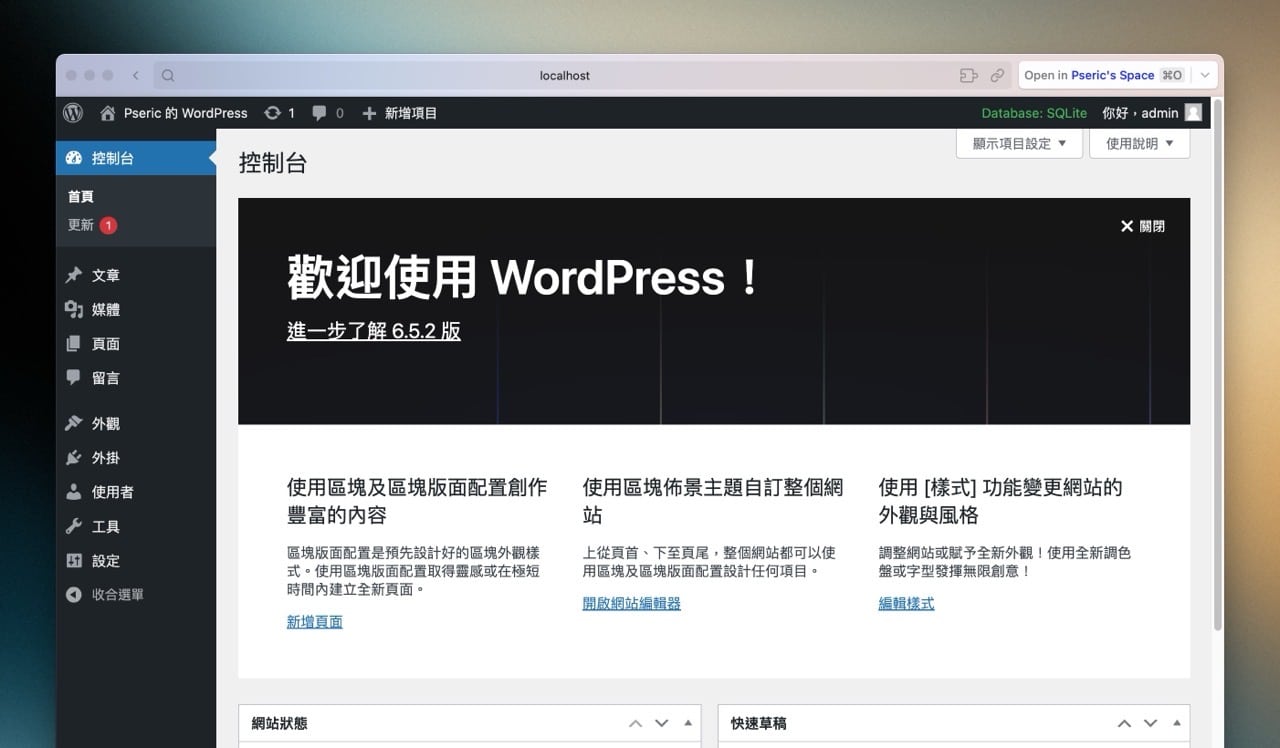The height and width of the screenshot is (748, 1280).
Task: Click Database: SQLite in admin bar
Action: (x=1034, y=113)
